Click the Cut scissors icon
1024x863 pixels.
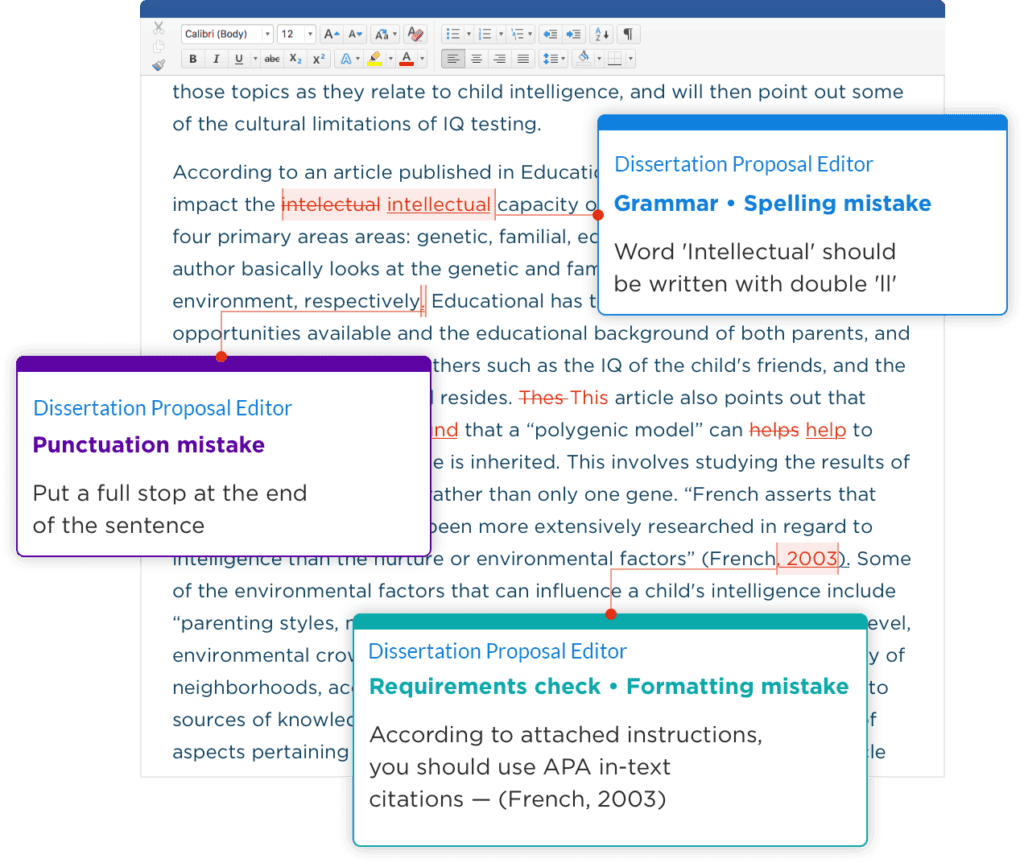point(158,29)
